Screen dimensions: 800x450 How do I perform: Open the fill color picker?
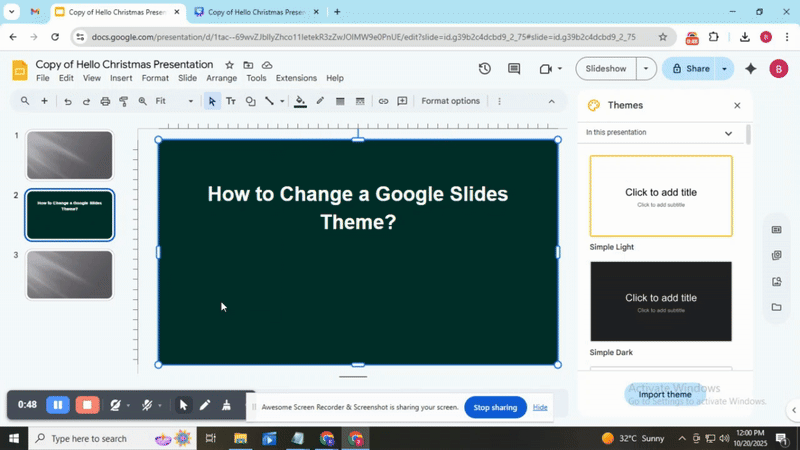[x=300, y=101]
